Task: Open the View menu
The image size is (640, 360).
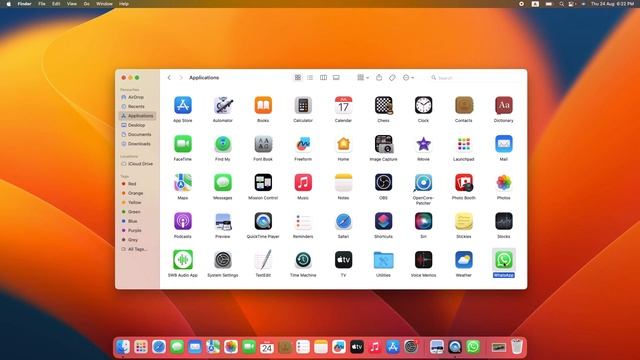Action: [x=71, y=4]
